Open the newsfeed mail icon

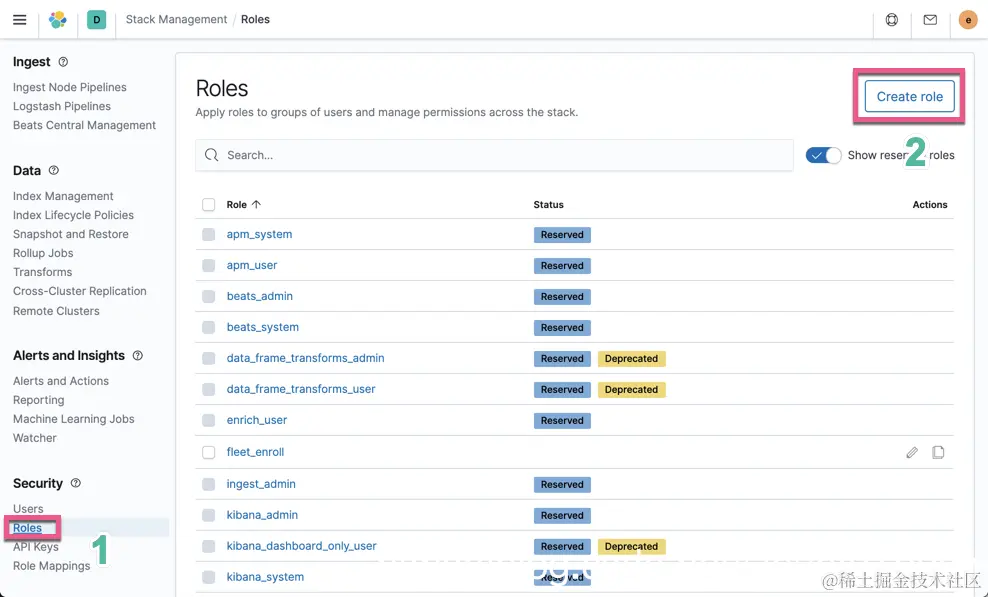click(930, 19)
